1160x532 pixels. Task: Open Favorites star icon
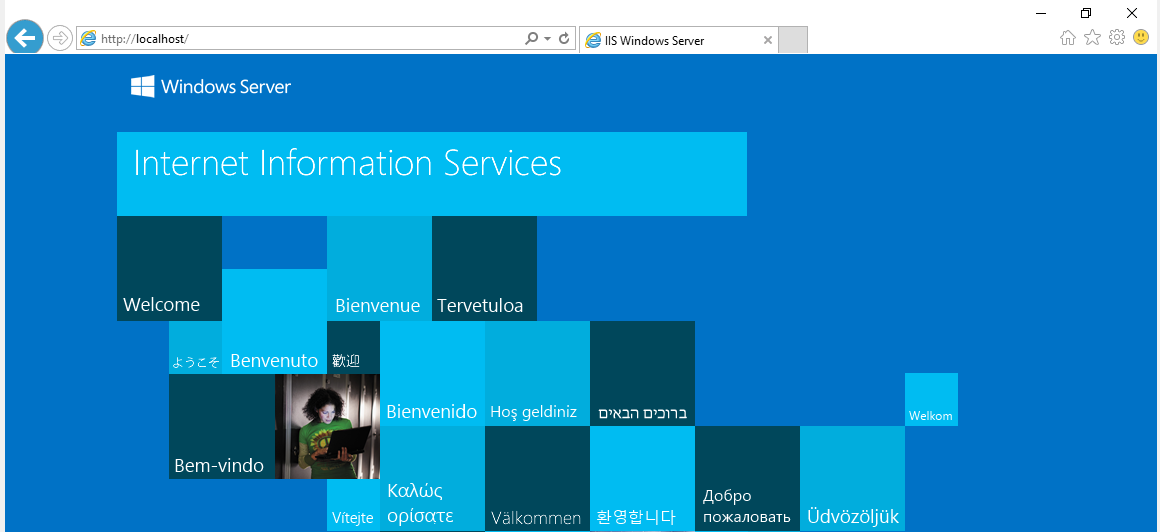(x=1092, y=38)
